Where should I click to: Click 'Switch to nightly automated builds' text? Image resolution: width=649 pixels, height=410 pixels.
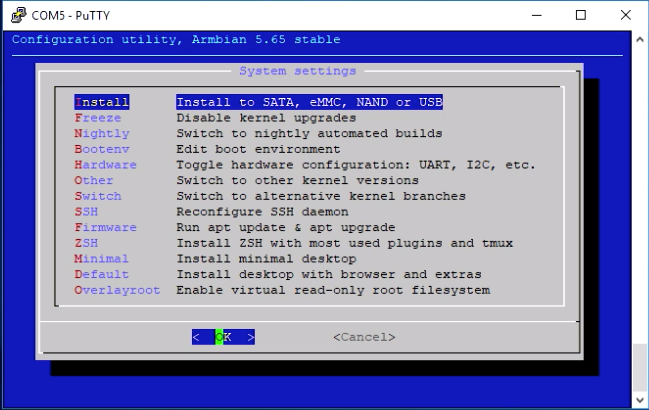tap(309, 134)
